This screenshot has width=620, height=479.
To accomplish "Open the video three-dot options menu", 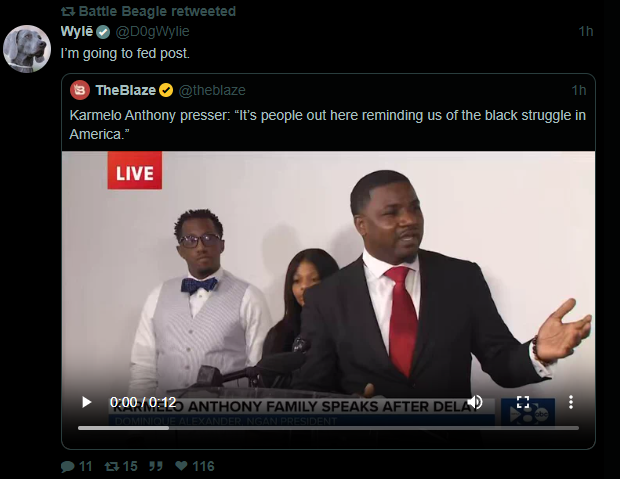I will (571, 402).
